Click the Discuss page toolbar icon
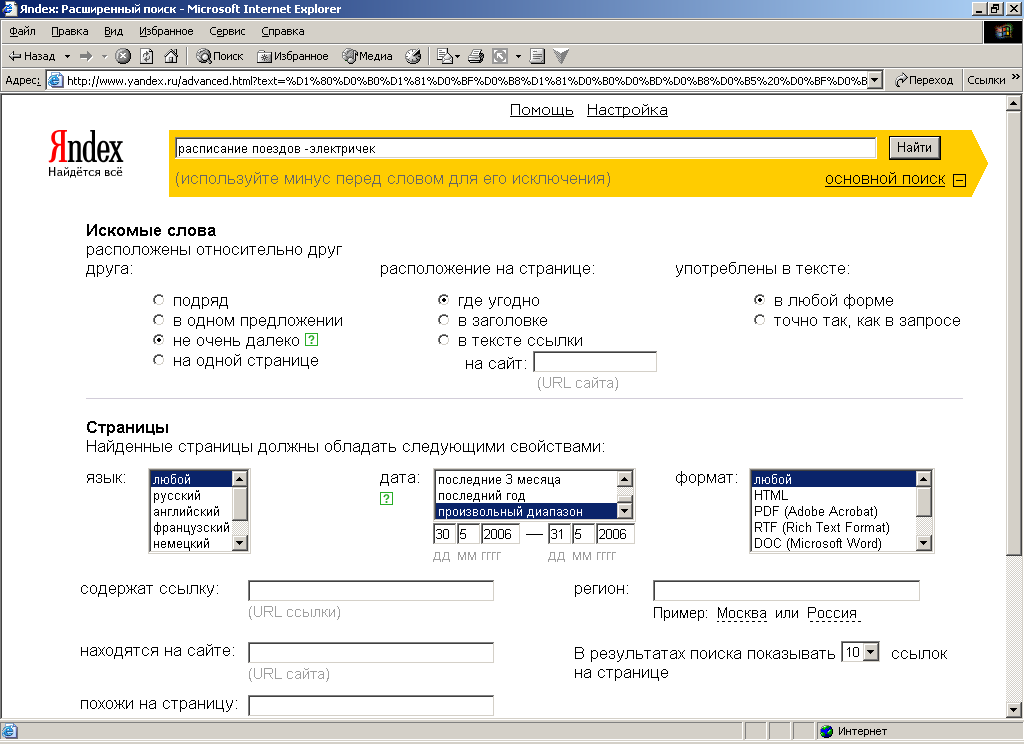Screen dimensions: 1024x744 point(537,56)
